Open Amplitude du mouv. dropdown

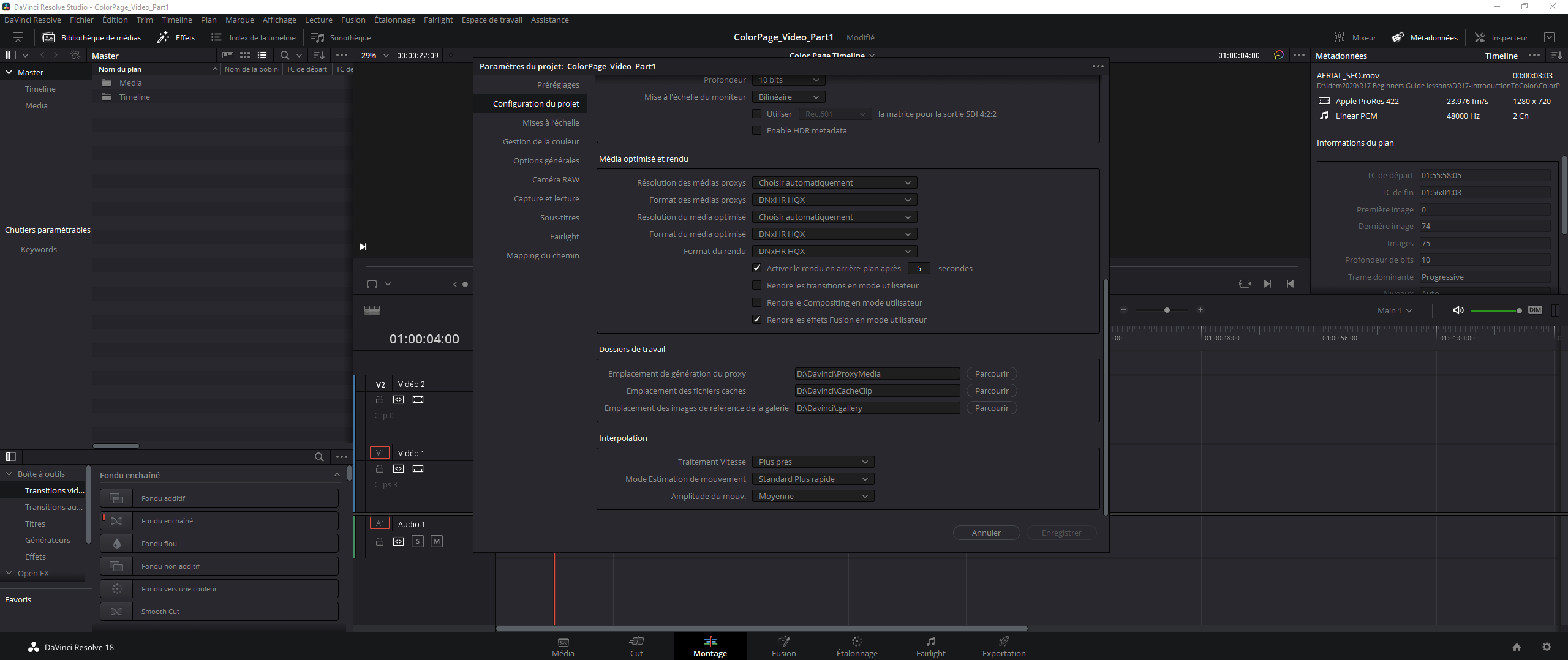[x=813, y=496]
